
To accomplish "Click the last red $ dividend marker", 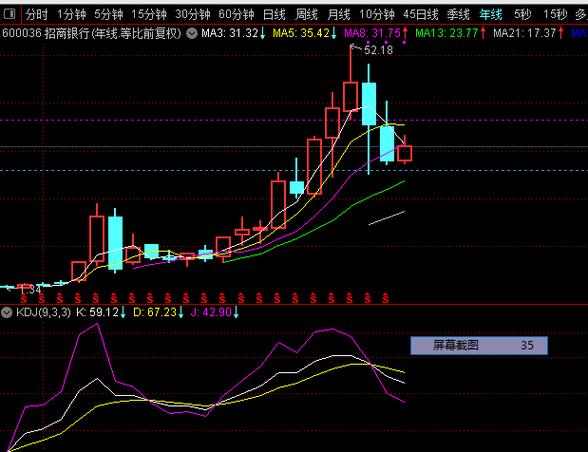I will click(x=385, y=298).
